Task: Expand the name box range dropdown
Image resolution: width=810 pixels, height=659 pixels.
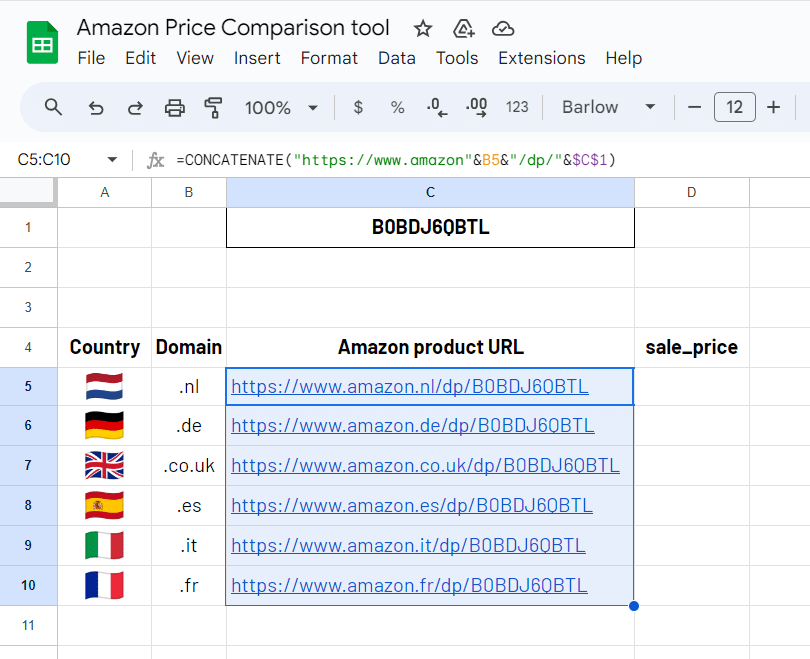Action: pyautogui.click(x=112, y=160)
